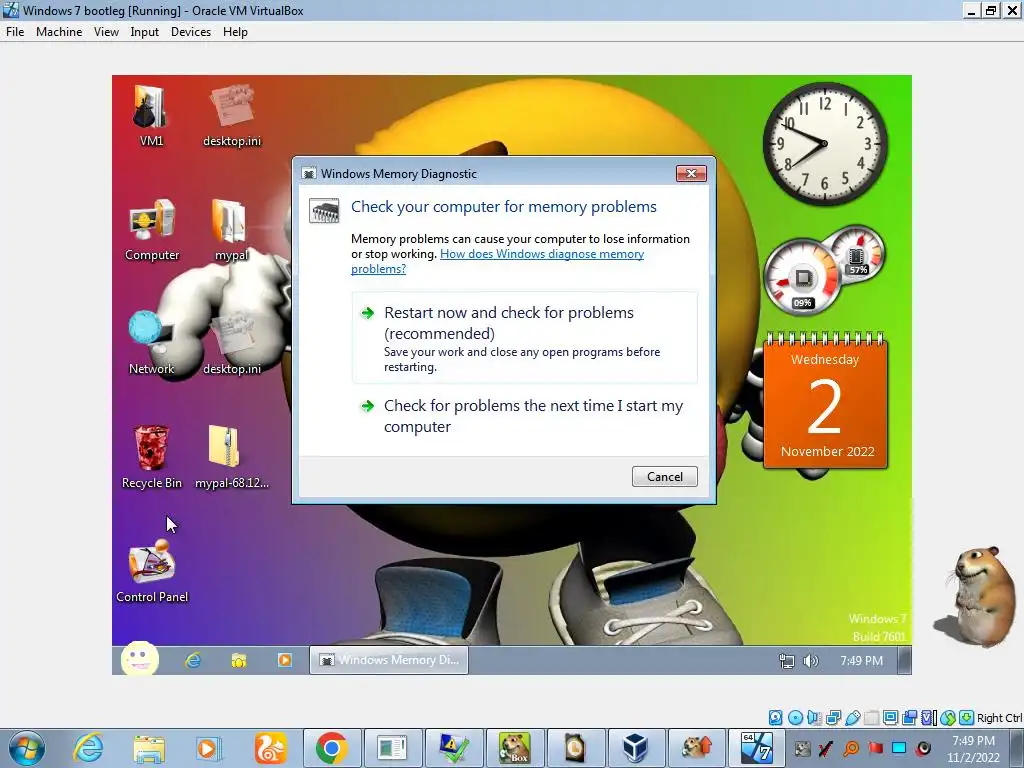
Task: Click the VirtualBox display status icon
Action: (x=891, y=718)
